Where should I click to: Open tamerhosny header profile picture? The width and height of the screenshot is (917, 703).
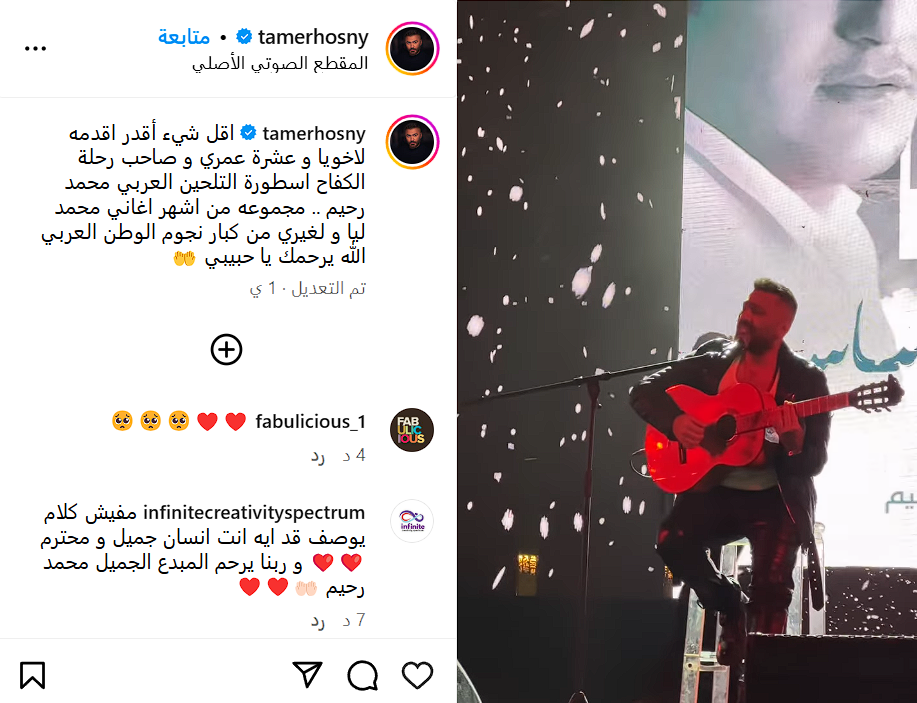(x=412, y=49)
